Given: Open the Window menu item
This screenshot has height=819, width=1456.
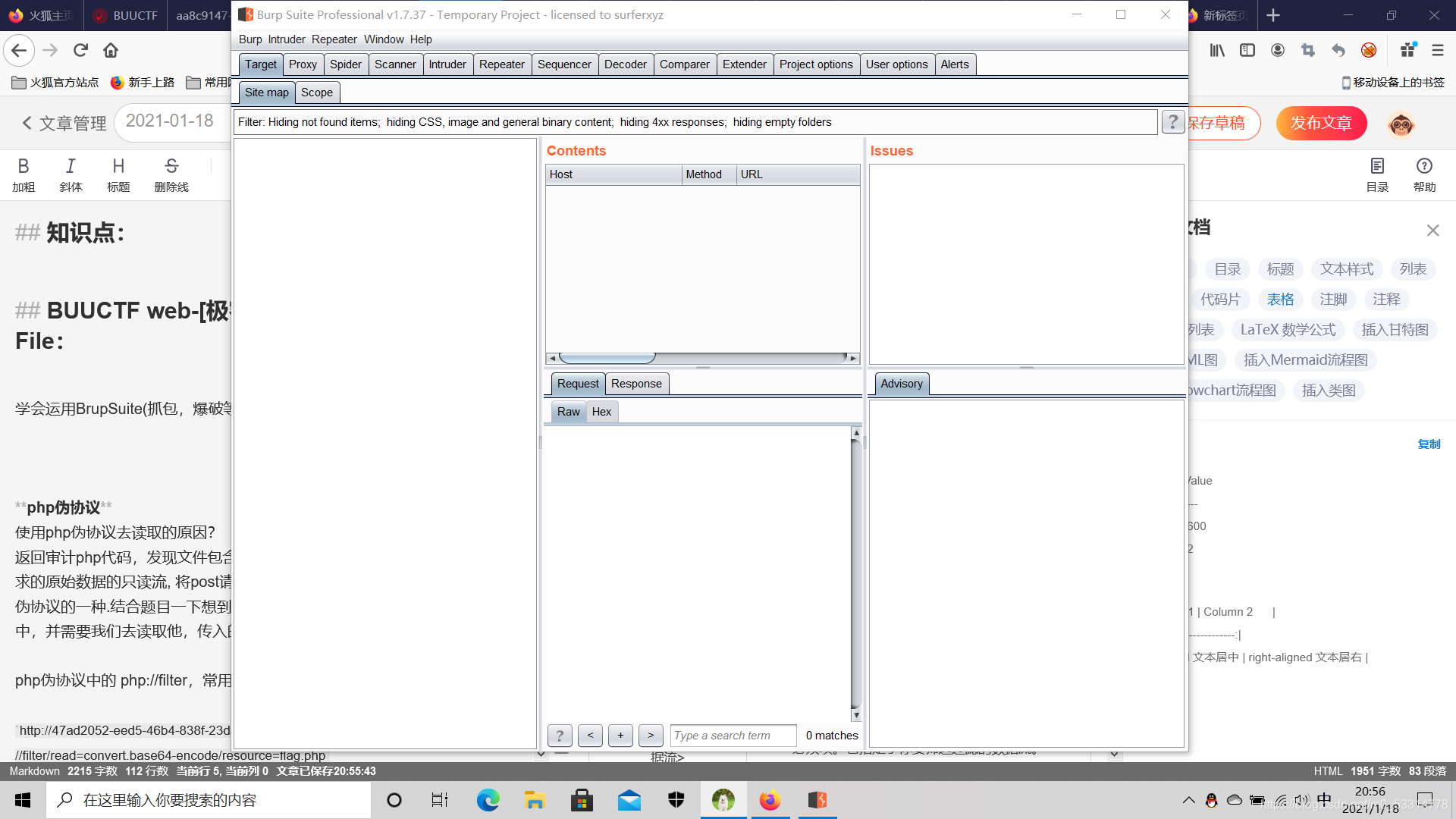Looking at the screenshot, I should tap(384, 38).
